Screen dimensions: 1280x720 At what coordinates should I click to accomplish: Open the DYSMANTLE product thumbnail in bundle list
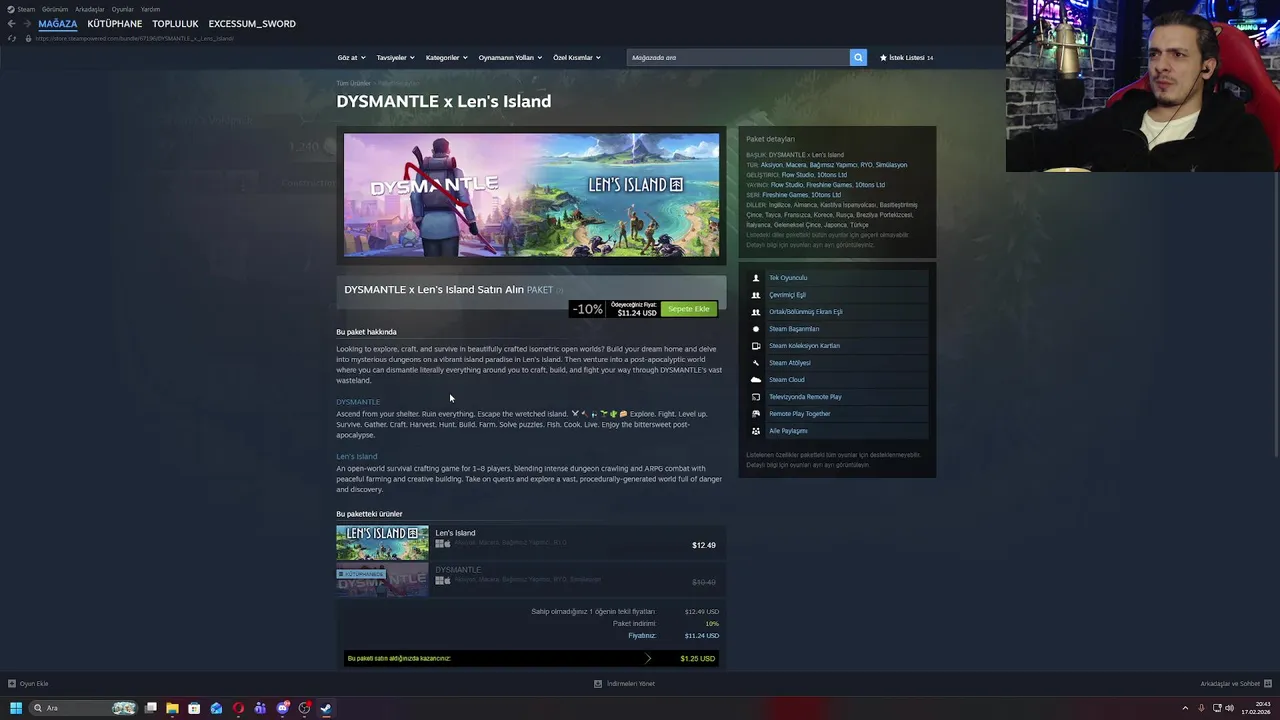click(382, 581)
